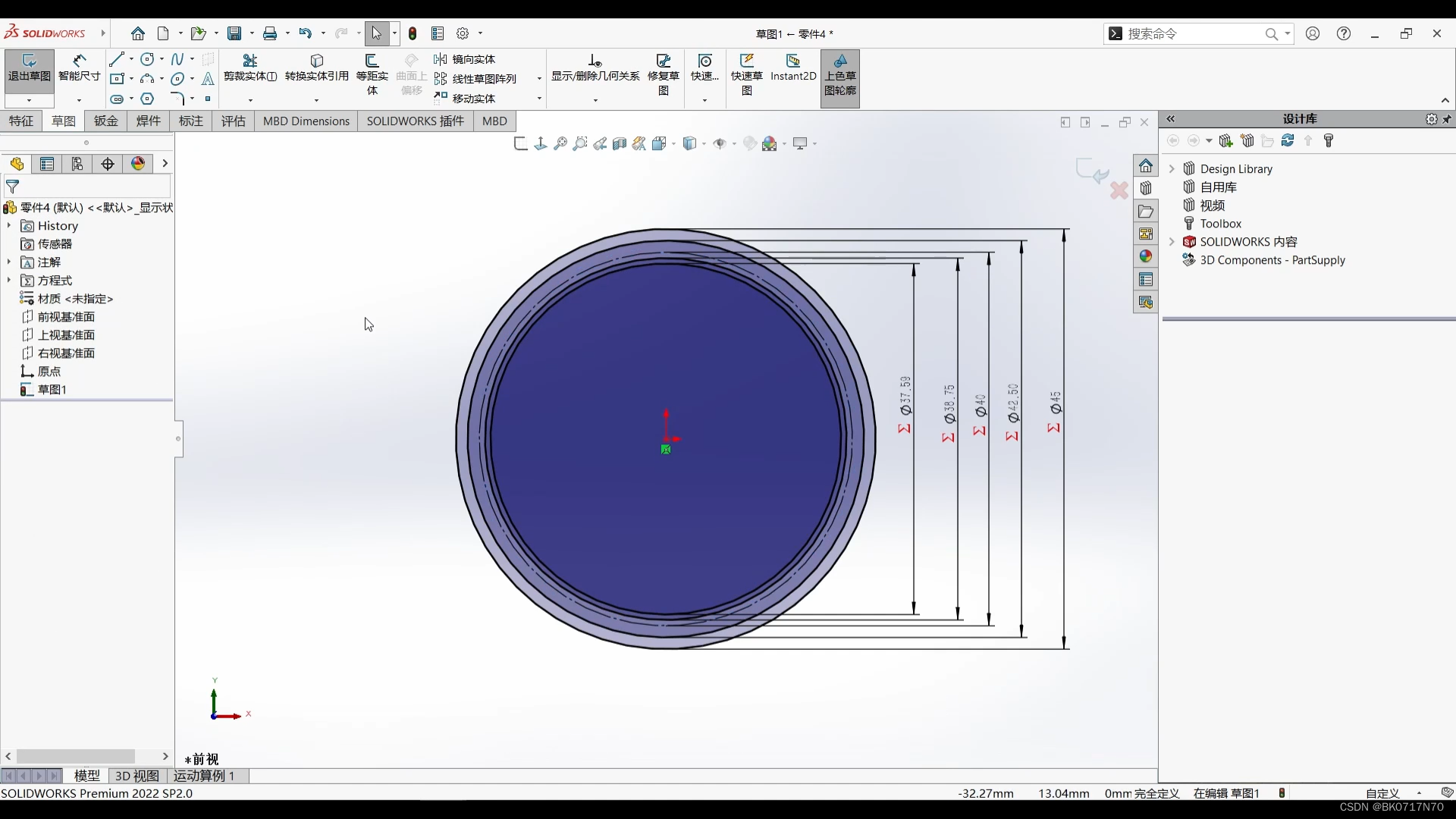This screenshot has width=1456, height=819.
Task: Switch to the 3D 视图 bottom tab
Action: (137, 776)
